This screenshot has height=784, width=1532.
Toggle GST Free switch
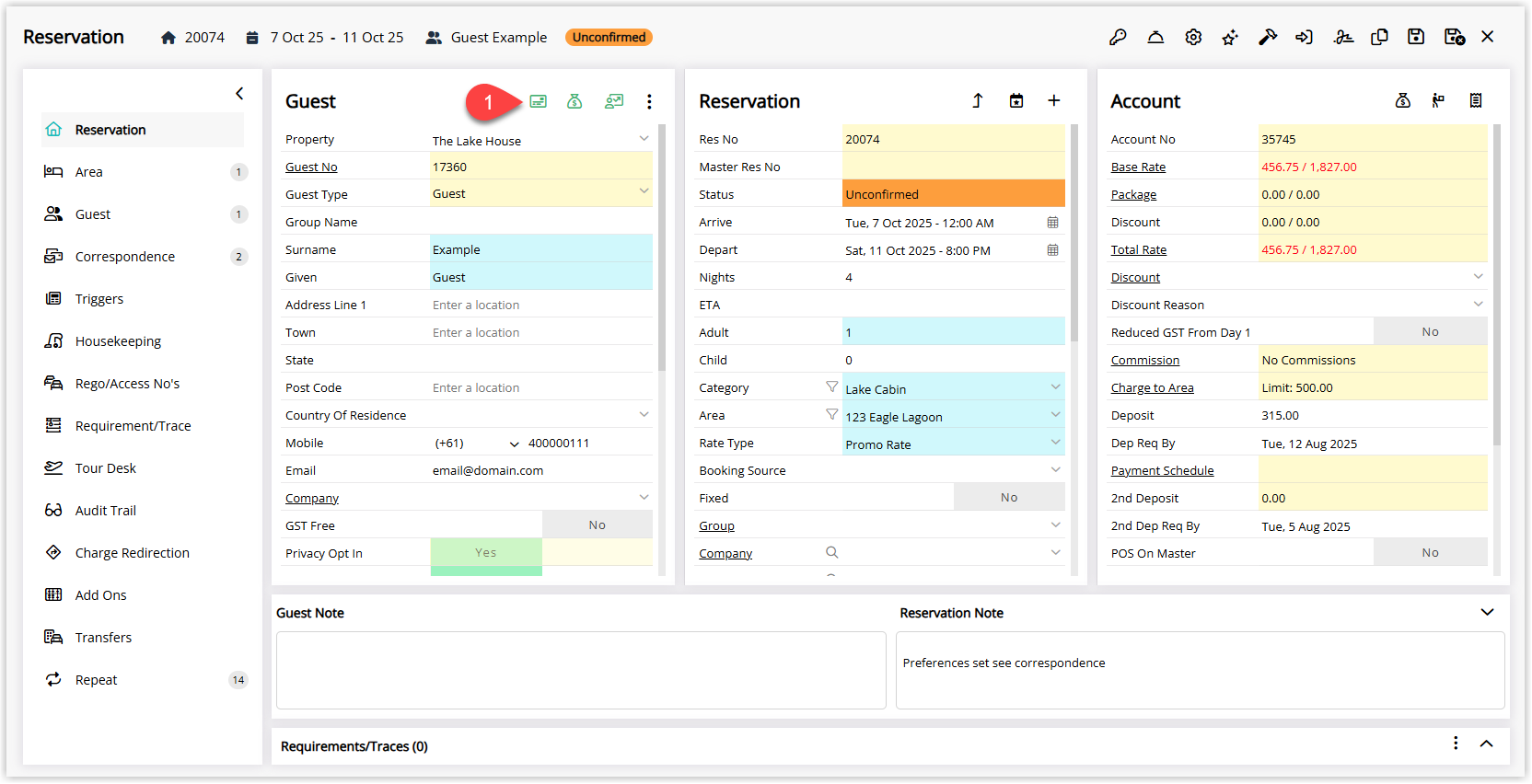tap(598, 525)
